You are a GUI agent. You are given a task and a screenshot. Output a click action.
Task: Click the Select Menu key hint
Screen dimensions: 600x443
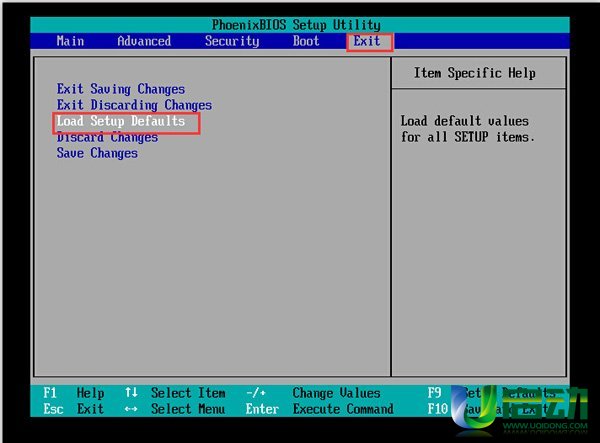pyautogui.click(x=188, y=409)
